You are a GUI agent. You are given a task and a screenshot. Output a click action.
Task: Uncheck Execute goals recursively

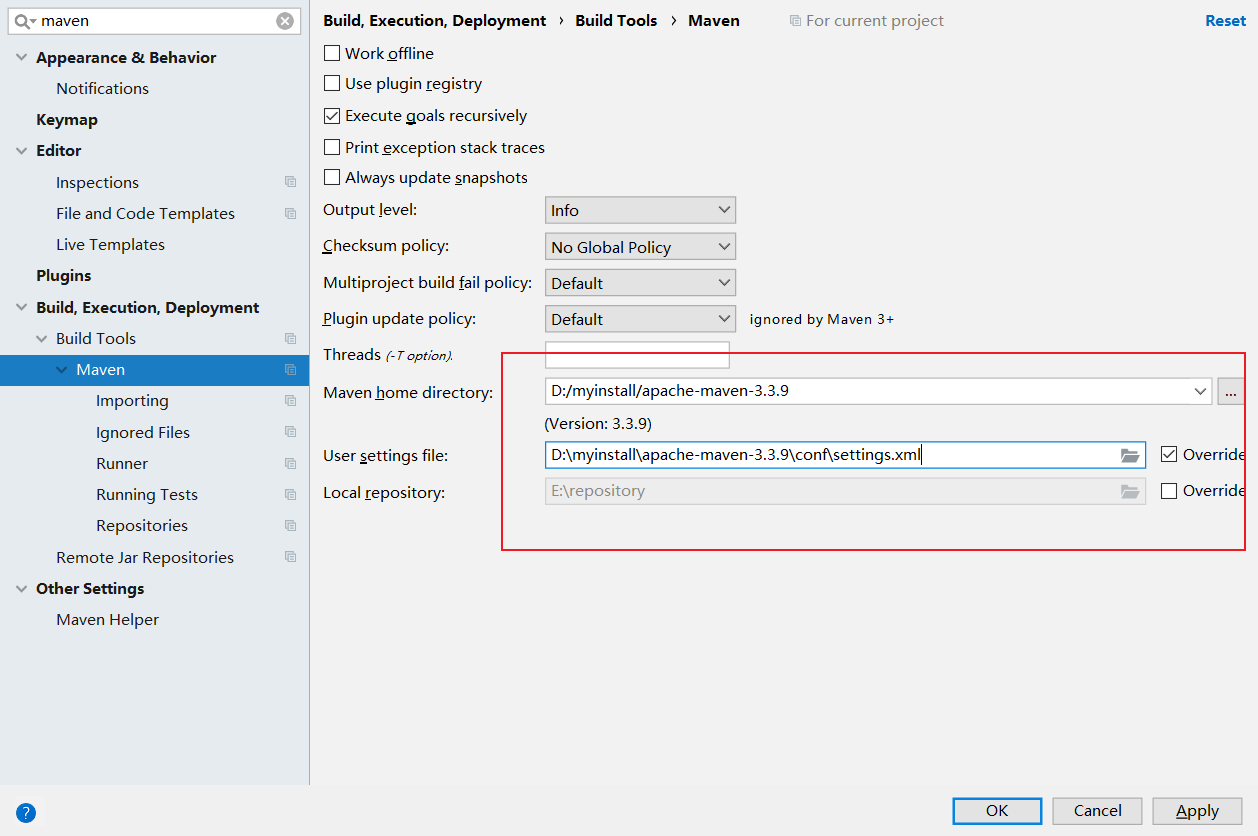coord(332,116)
